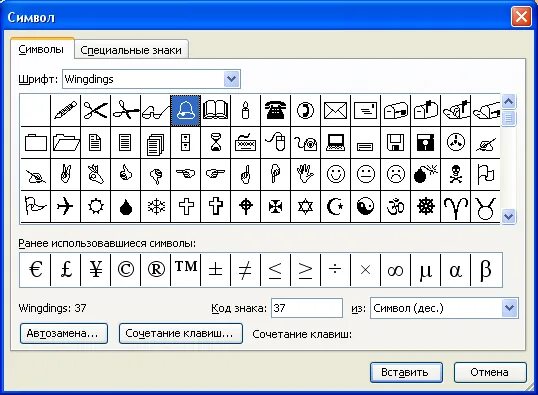Choose the airplane symbol
The width and height of the screenshot is (538, 395).
click(x=65, y=207)
